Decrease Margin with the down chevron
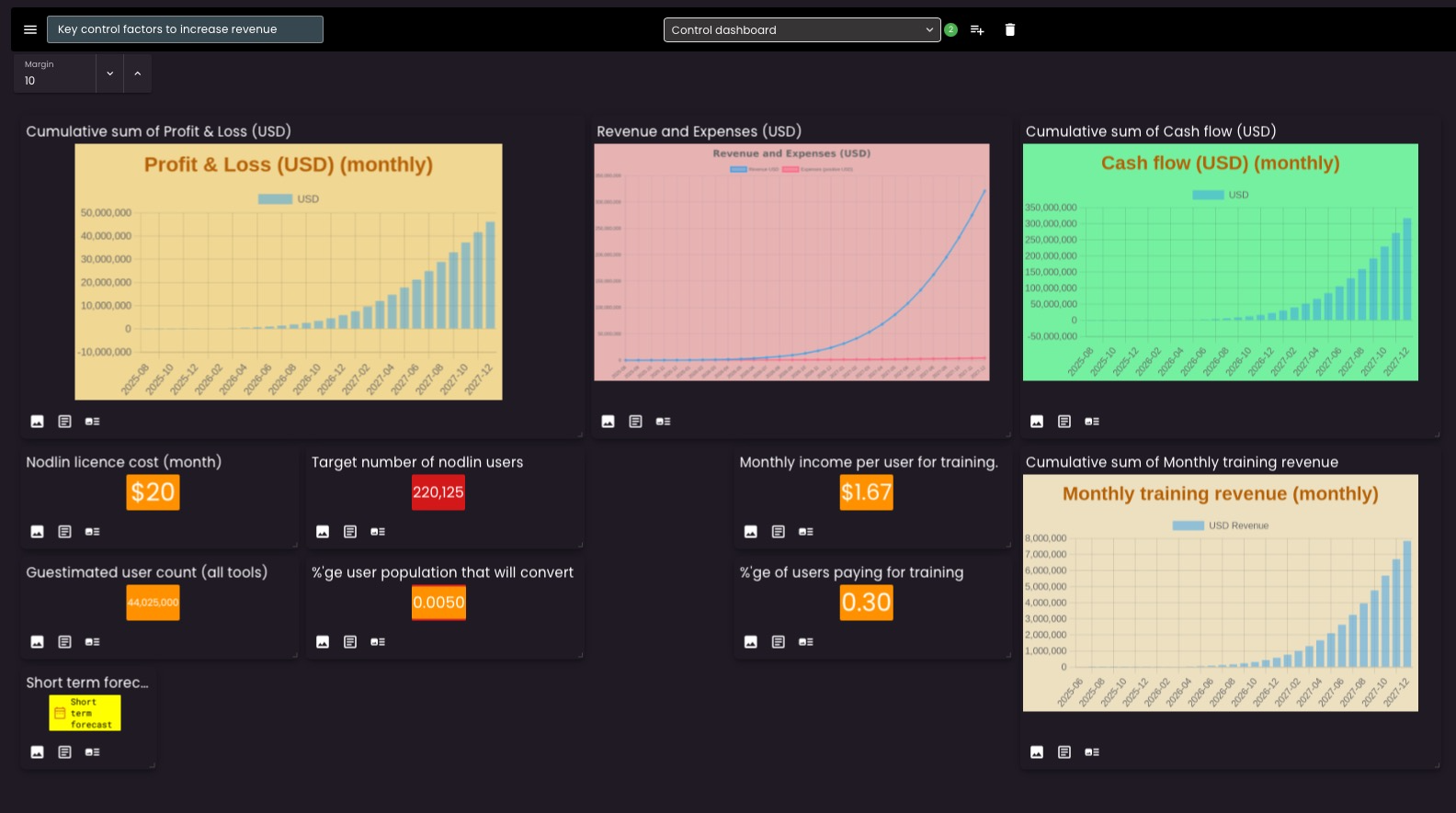 pyautogui.click(x=109, y=73)
